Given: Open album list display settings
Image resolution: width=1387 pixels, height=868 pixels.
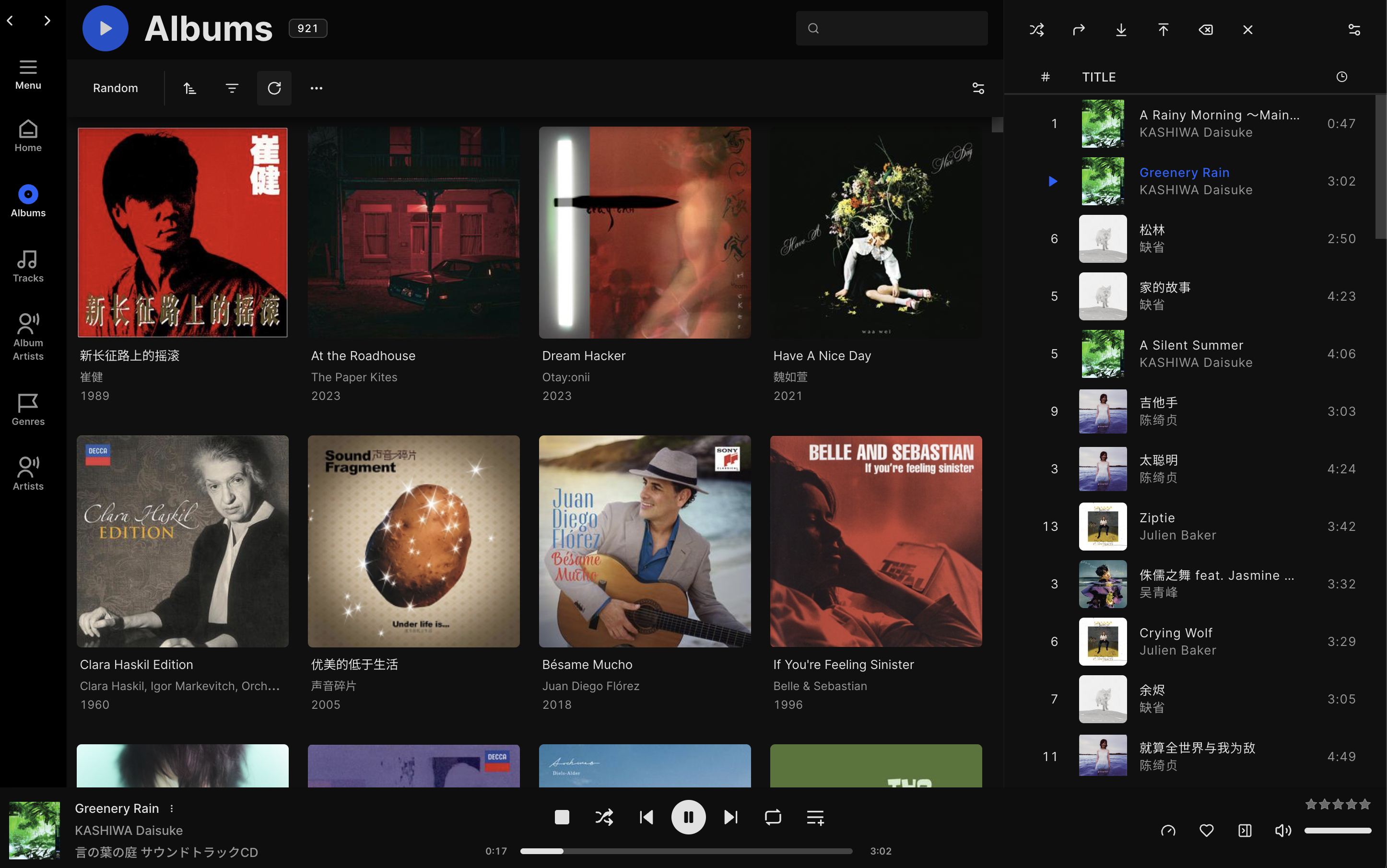Looking at the screenshot, I should click(x=978, y=88).
